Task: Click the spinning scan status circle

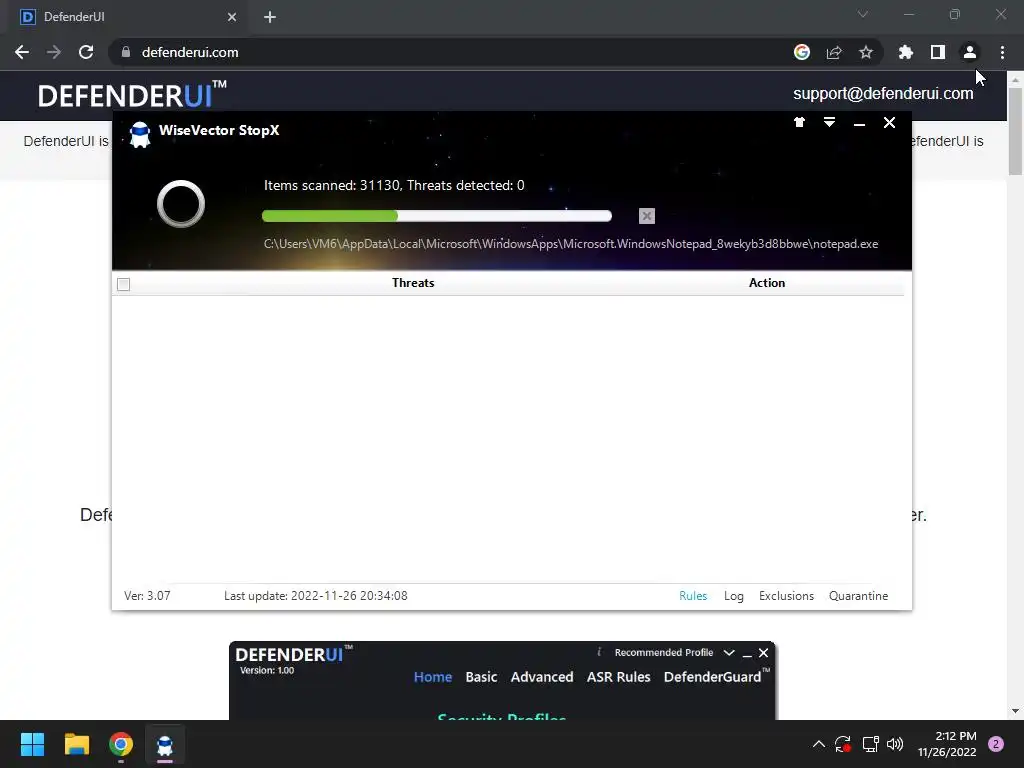Action: 181,204
